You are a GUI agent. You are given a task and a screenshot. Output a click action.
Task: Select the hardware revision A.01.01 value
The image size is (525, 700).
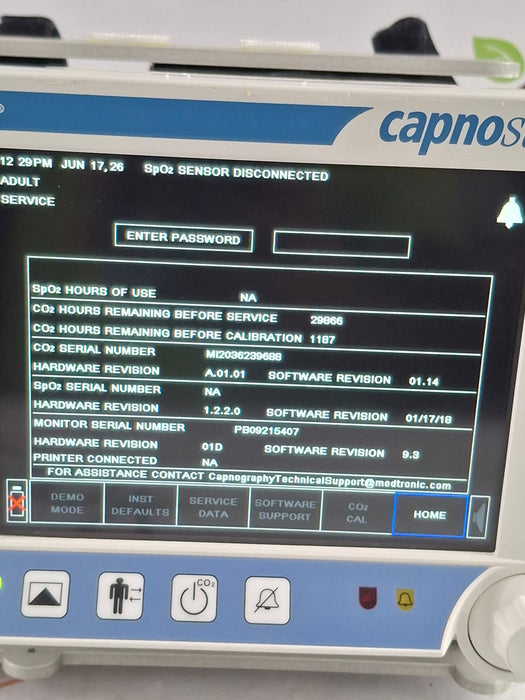click(225, 374)
